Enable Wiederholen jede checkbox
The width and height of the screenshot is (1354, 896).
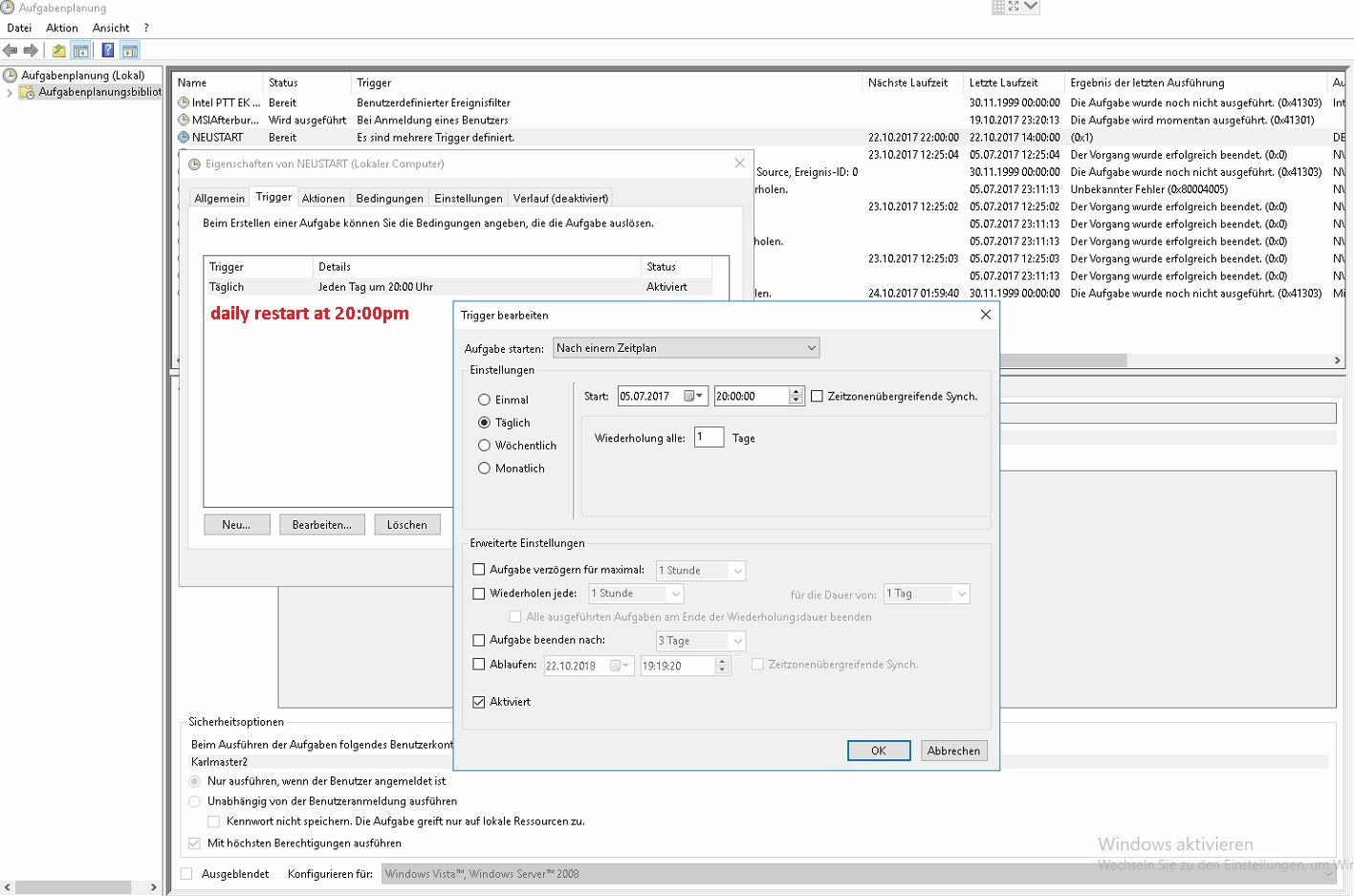click(x=479, y=594)
